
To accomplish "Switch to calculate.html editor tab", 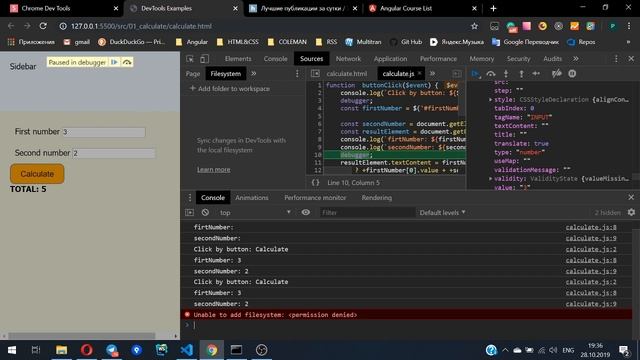I will (347, 74).
